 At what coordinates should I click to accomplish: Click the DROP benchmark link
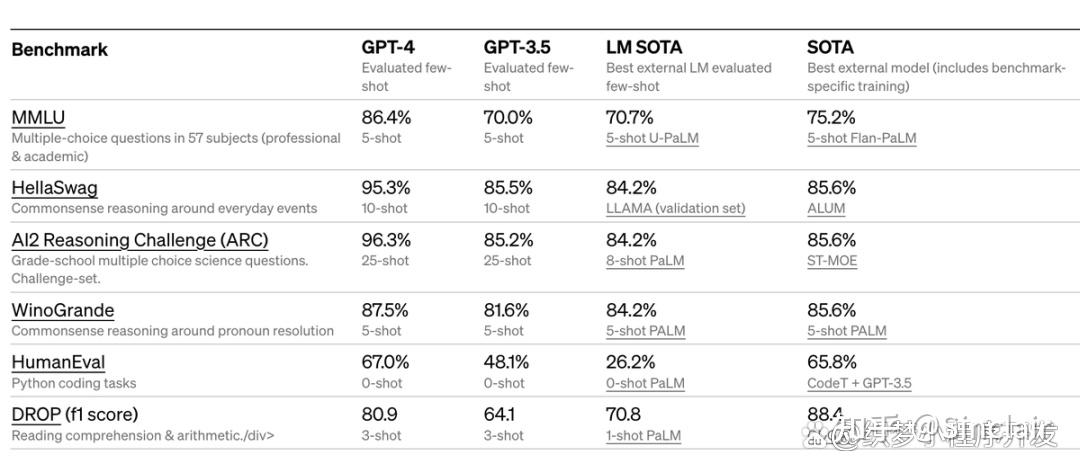pos(34,414)
